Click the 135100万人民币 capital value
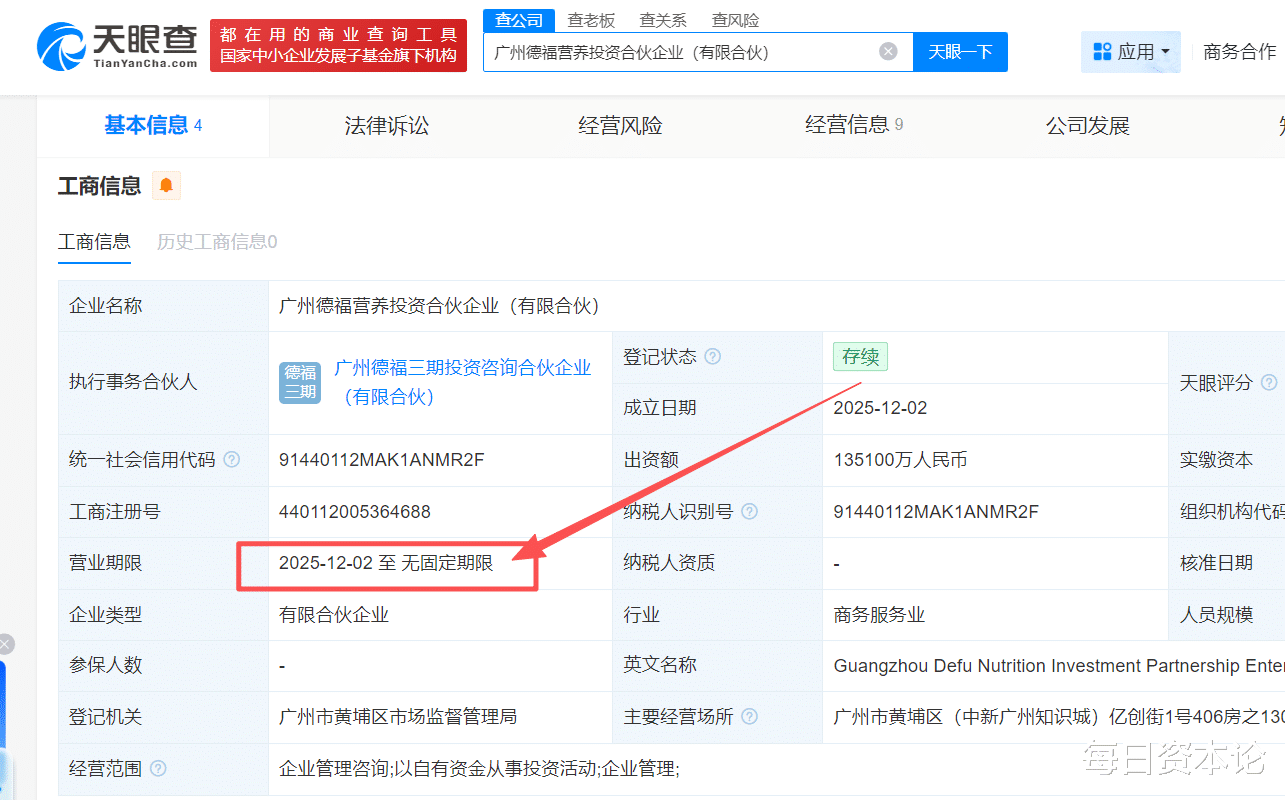This screenshot has width=1285, height=800. pos(900,460)
